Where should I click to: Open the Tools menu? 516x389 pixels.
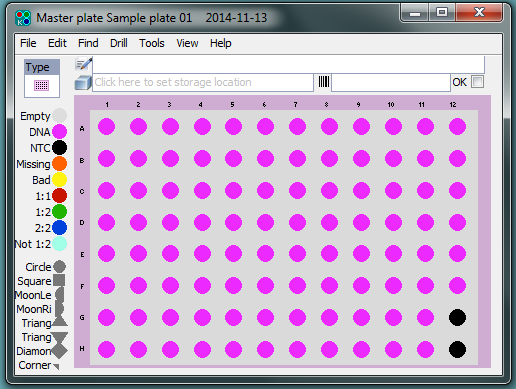tap(152, 43)
